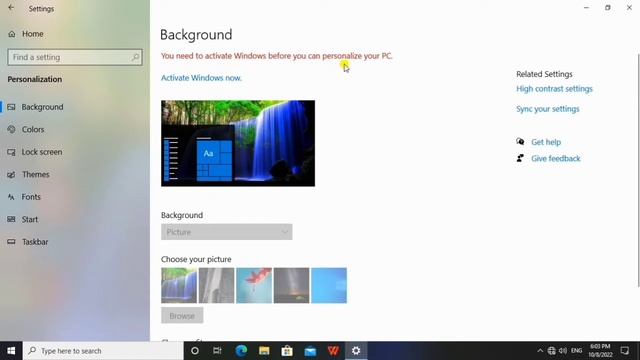Click the Fonts letter icon in sidebar
The height and width of the screenshot is (360, 640).
11,197
